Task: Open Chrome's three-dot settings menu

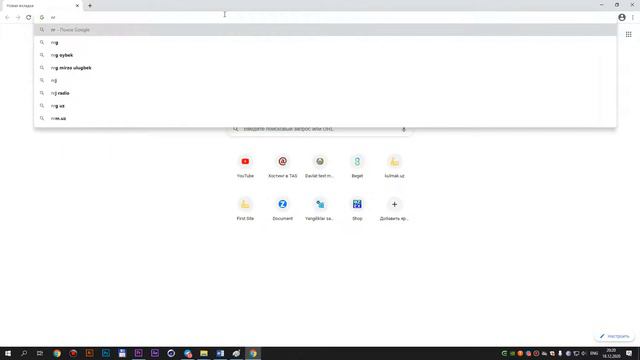Action: [x=633, y=18]
